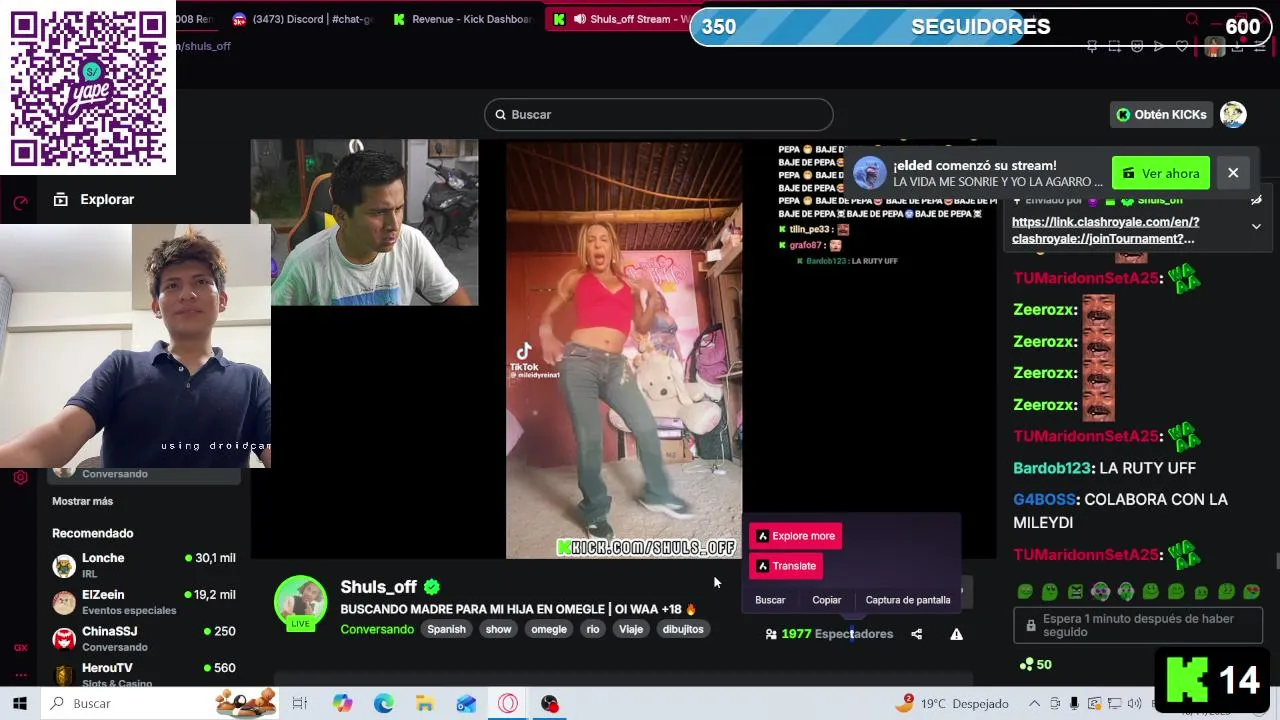Screen dimensions: 1280x720
Task: Open the Shuls_off channel name link
Action: (x=378, y=587)
